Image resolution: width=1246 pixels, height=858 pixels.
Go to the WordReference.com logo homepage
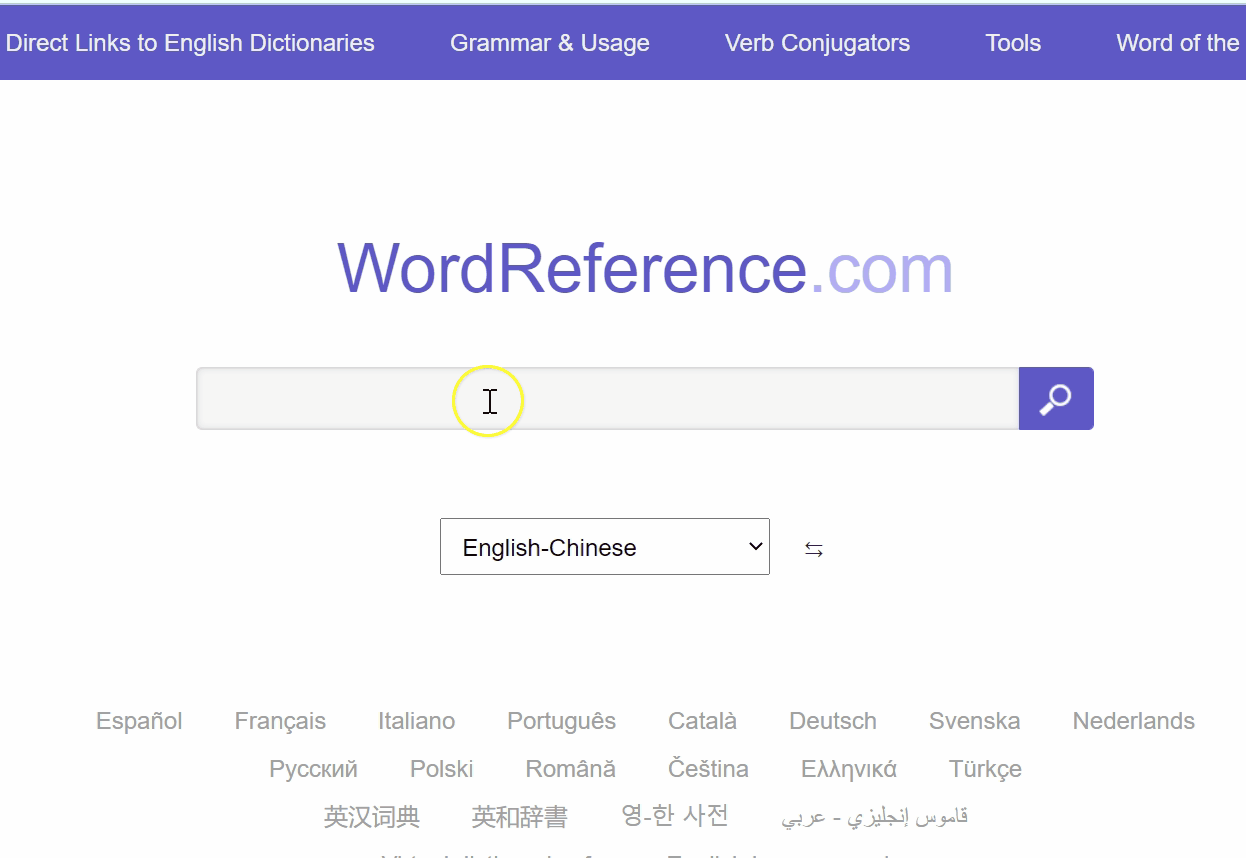click(x=645, y=268)
